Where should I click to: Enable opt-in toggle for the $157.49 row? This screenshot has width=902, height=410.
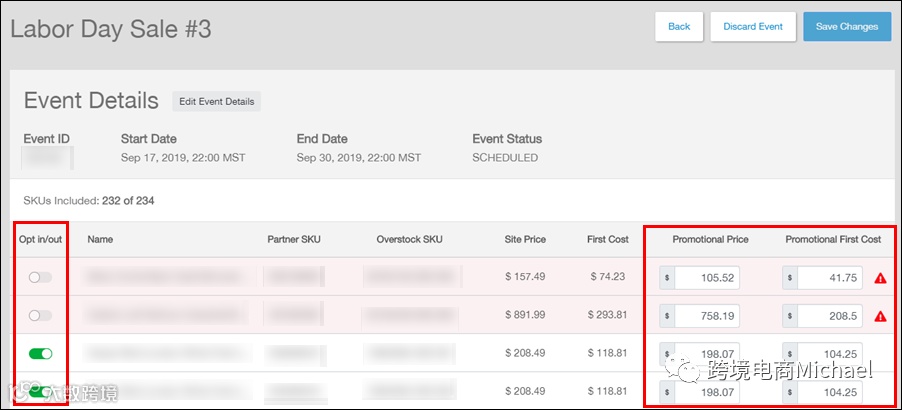[40, 277]
